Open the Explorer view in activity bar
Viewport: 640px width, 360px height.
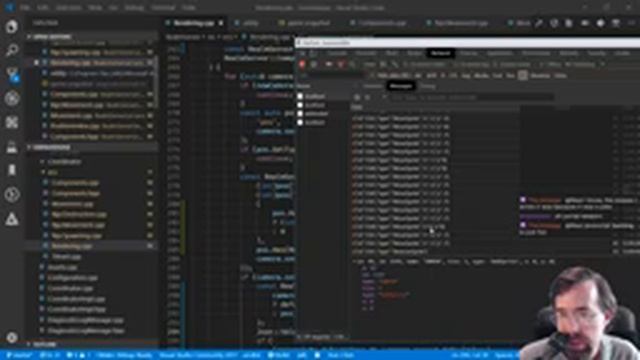(x=12, y=27)
